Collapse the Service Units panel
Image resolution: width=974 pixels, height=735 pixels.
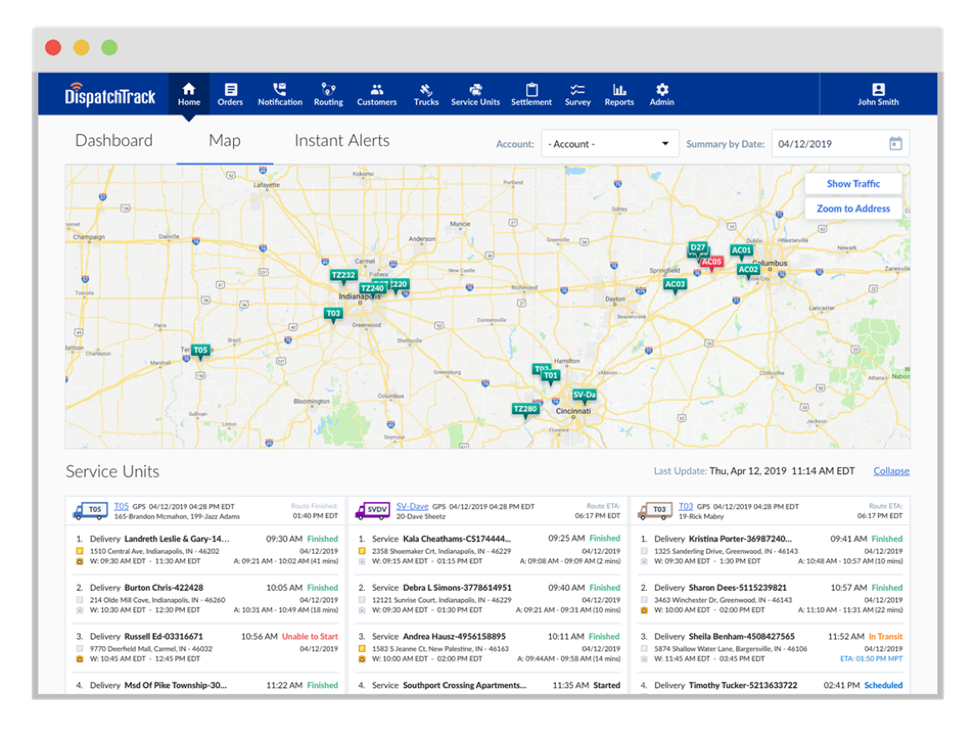tap(890, 470)
